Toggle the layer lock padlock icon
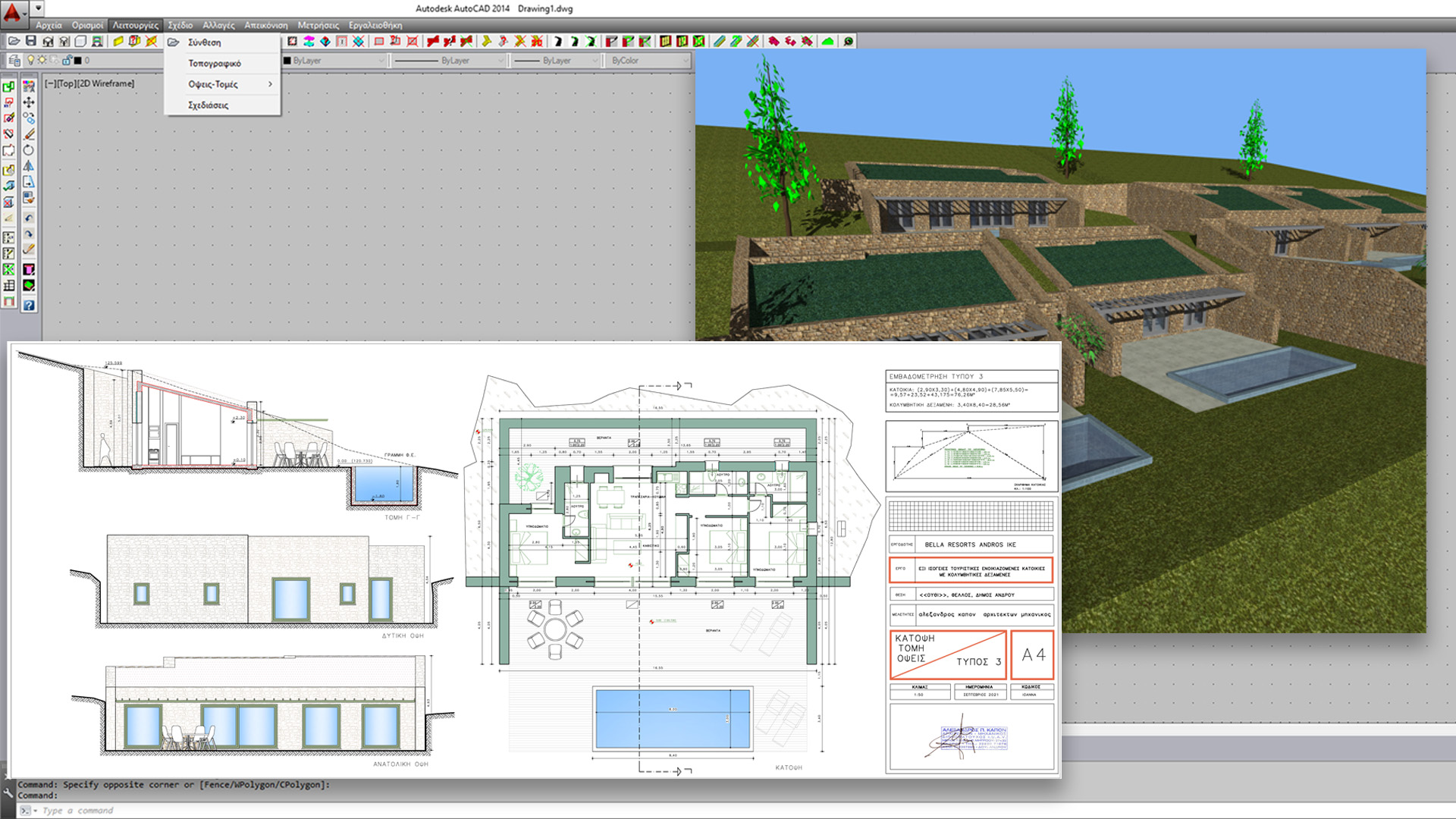This screenshot has width=1456, height=819. click(x=67, y=60)
